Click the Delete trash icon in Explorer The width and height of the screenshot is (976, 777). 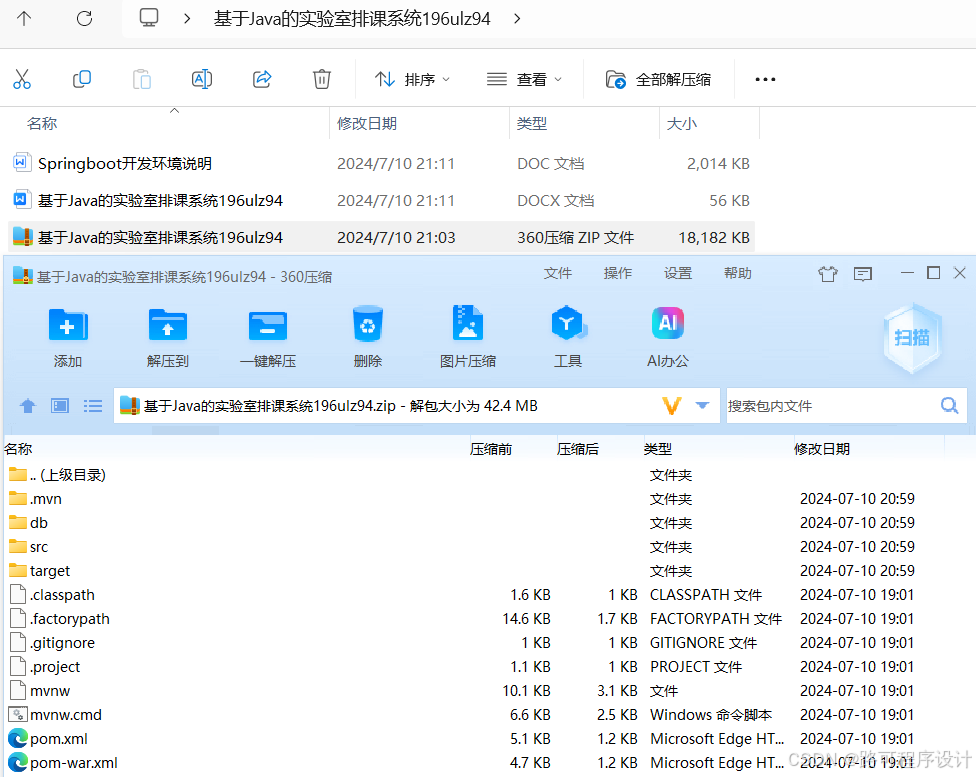pos(322,79)
